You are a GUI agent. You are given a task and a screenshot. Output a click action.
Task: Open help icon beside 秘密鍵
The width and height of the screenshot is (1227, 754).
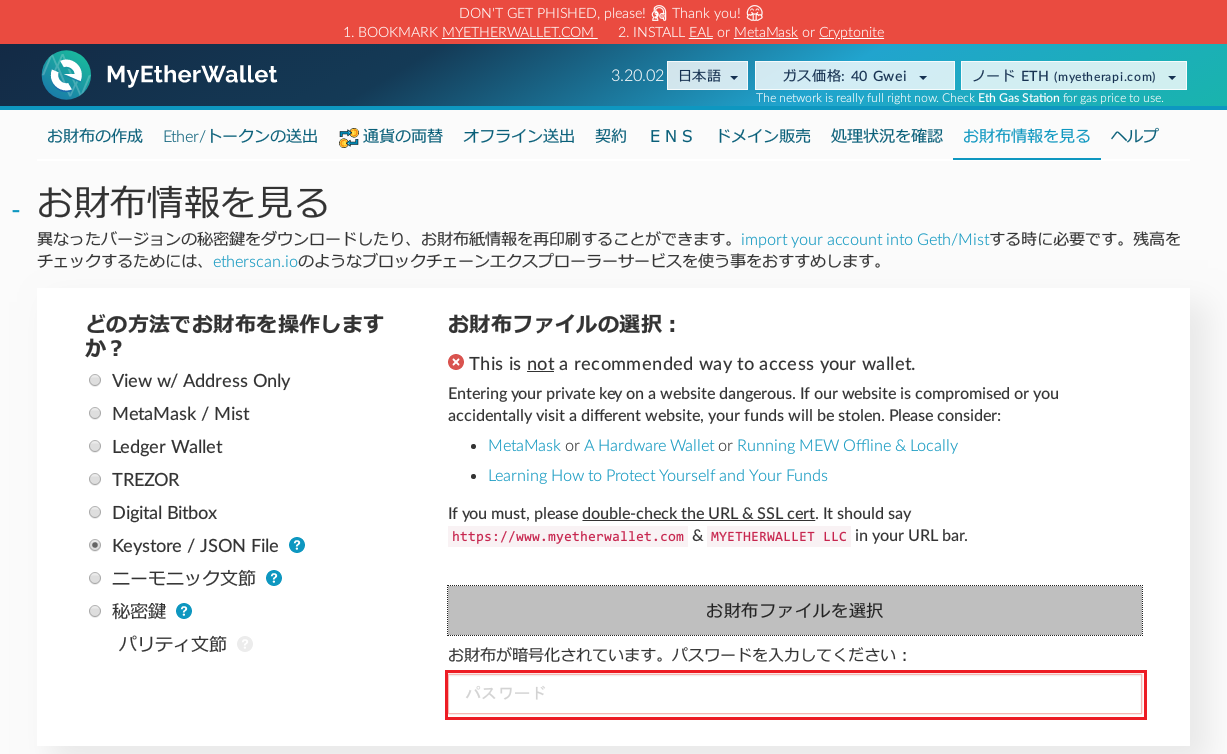click(x=183, y=611)
